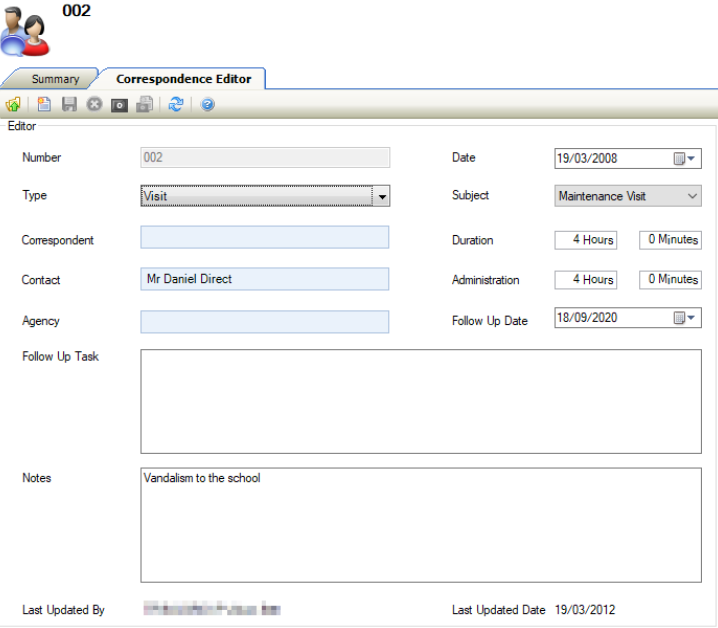Expand the Type dropdown showing Visit
The image size is (718, 628).
pyautogui.click(x=381, y=197)
